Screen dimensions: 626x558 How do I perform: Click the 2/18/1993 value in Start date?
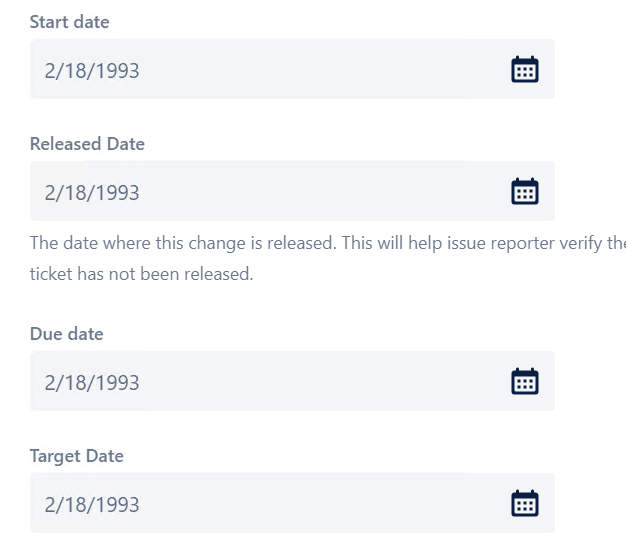click(x=92, y=71)
